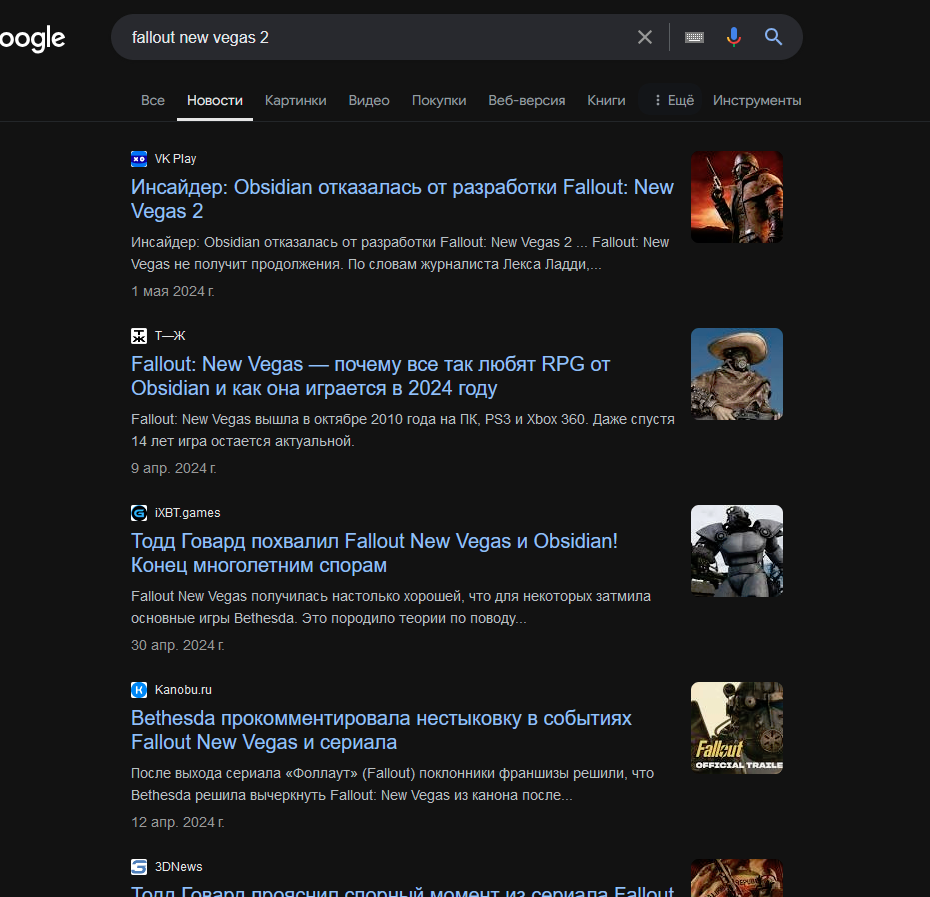The image size is (930, 897).
Task: Open the 'Тодд Говард похвалил Fallout New Vegas' article
Action: (x=374, y=553)
